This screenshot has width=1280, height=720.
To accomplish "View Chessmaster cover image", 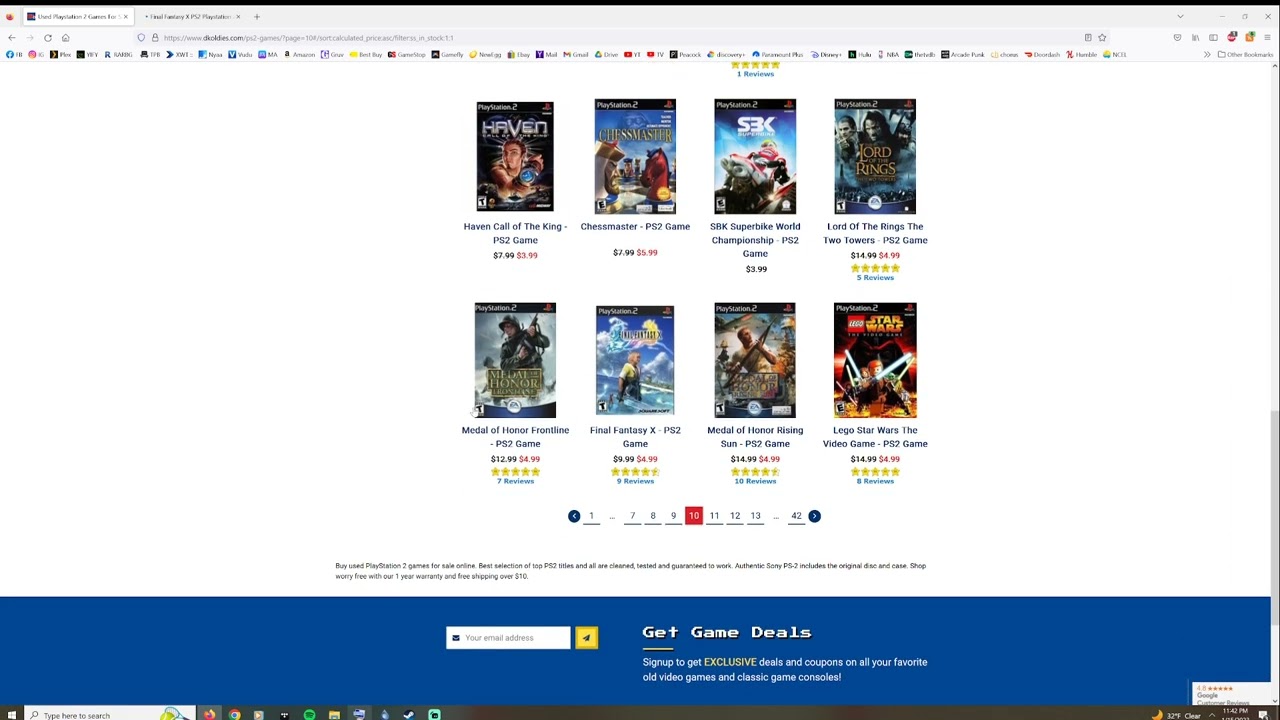I will (635, 156).
